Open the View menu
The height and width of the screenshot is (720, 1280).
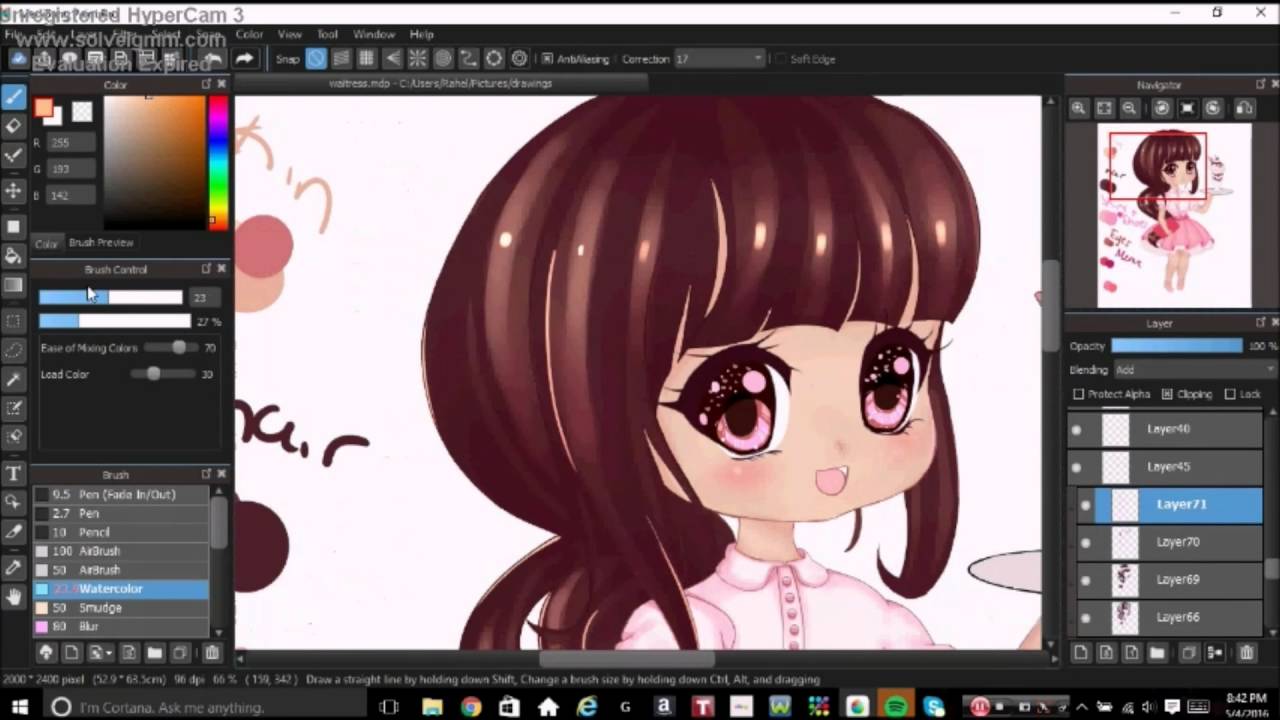click(289, 34)
